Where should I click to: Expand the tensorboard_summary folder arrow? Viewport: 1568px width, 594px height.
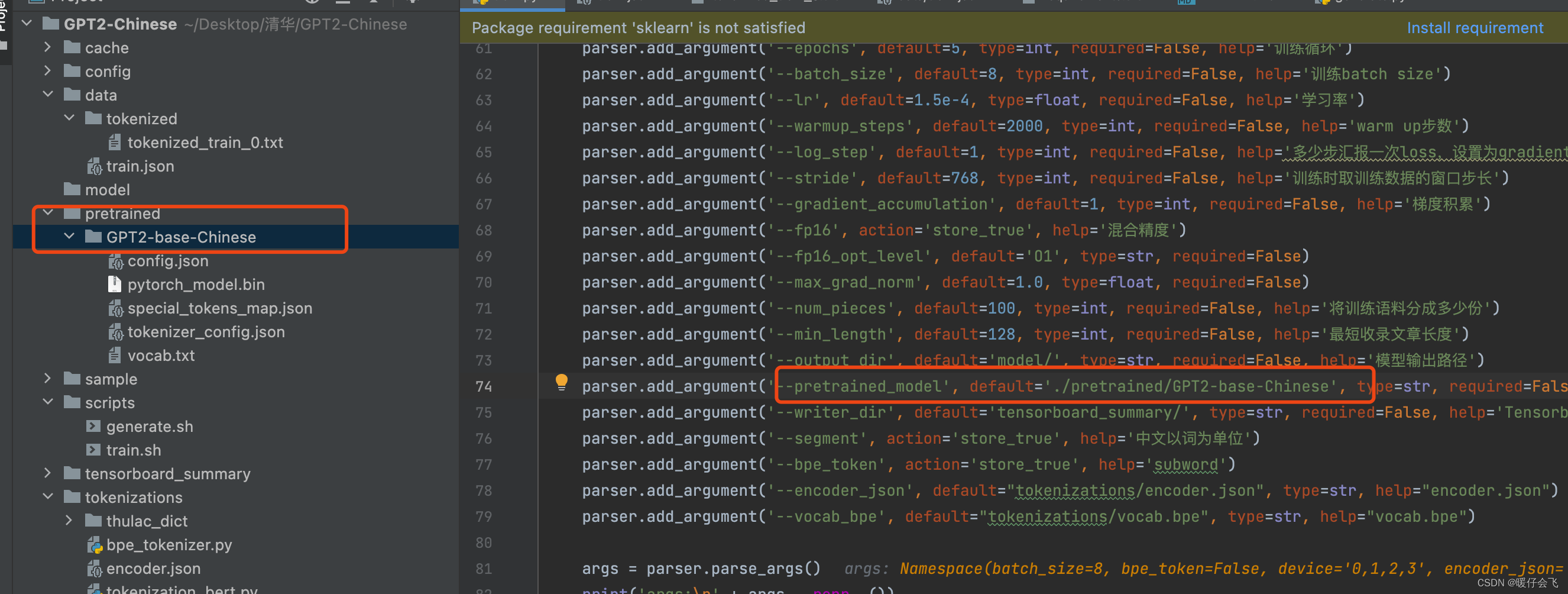click(48, 473)
